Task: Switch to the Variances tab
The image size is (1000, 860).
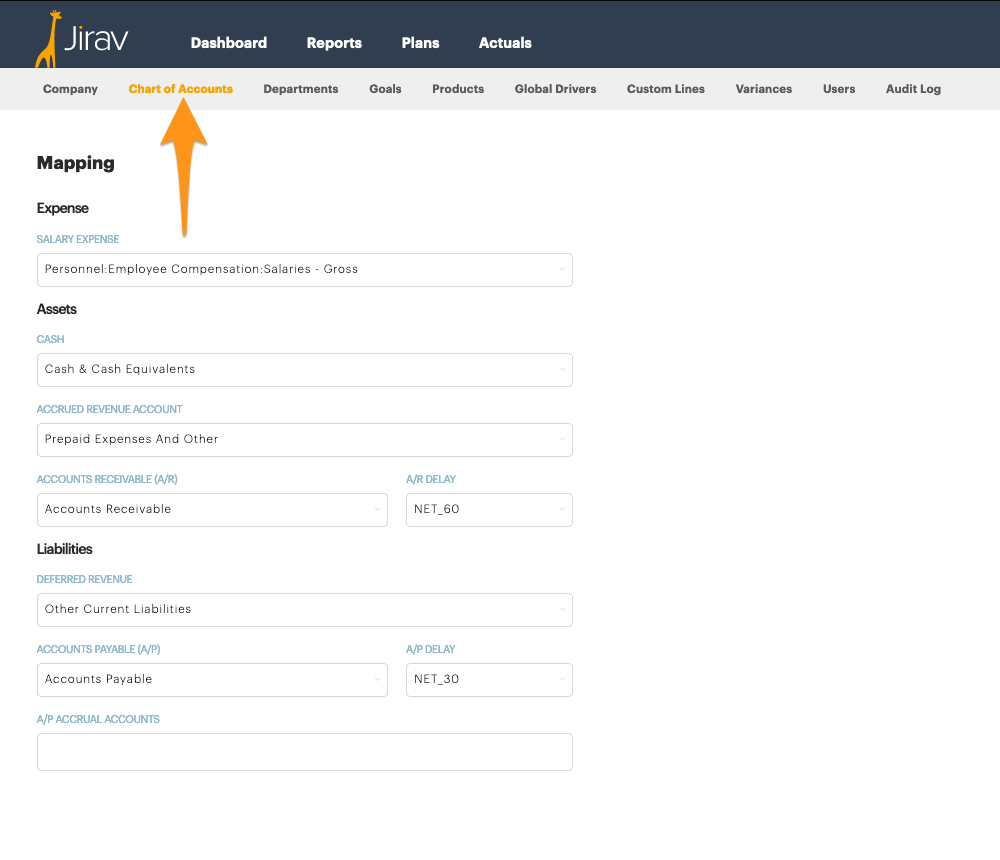Action: tap(763, 89)
